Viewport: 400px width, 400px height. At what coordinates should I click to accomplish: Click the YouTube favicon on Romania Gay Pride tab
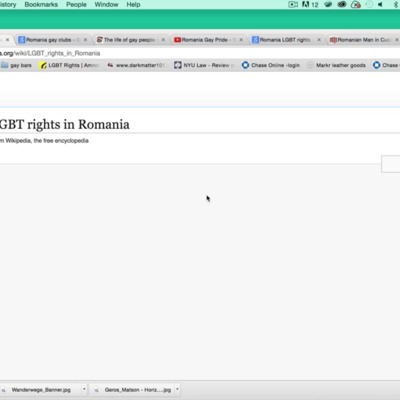(x=177, y=40)
